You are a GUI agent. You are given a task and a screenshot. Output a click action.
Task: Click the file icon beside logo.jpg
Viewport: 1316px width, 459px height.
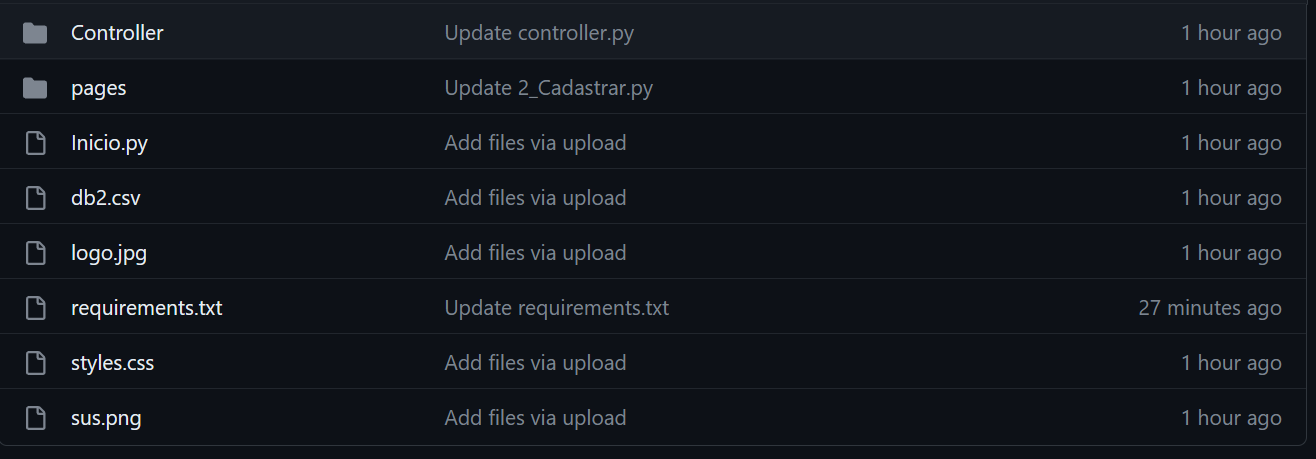point(35,254)
